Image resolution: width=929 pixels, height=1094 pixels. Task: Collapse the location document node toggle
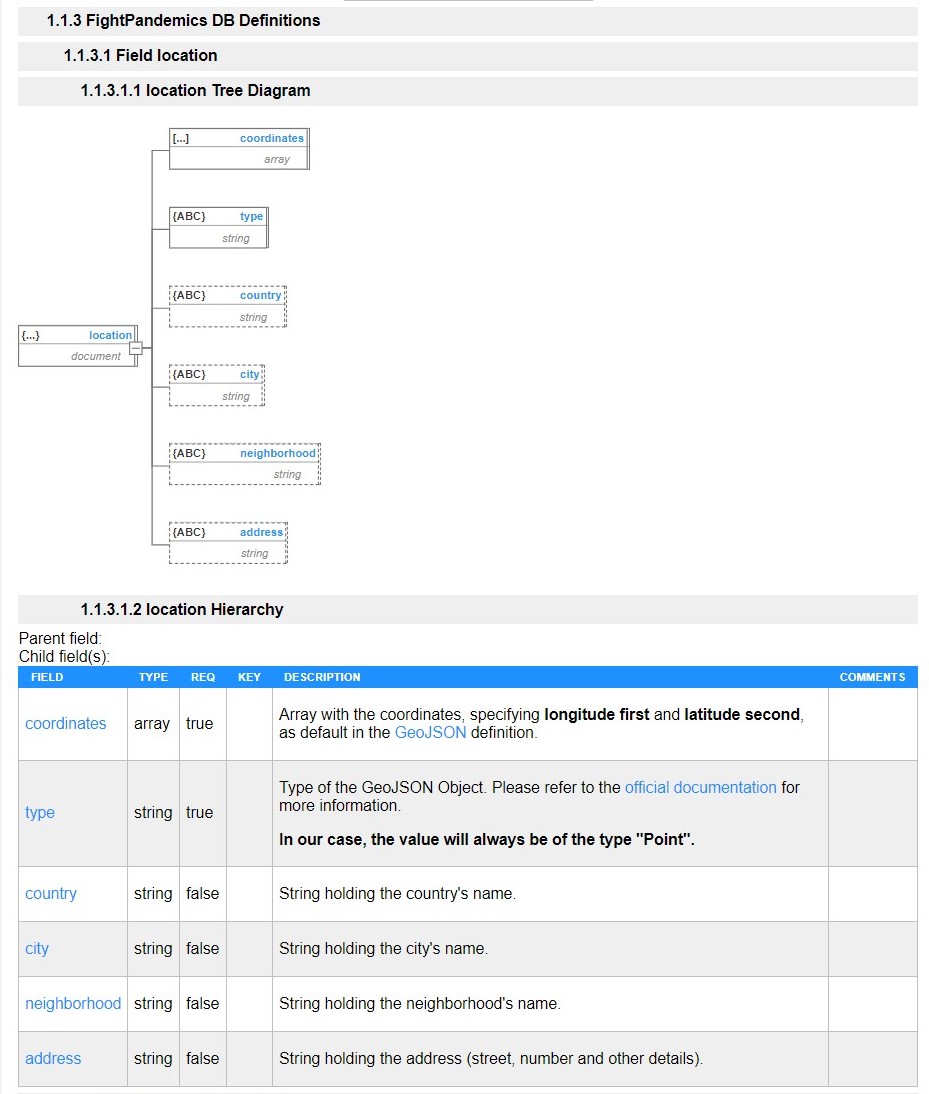136,347
